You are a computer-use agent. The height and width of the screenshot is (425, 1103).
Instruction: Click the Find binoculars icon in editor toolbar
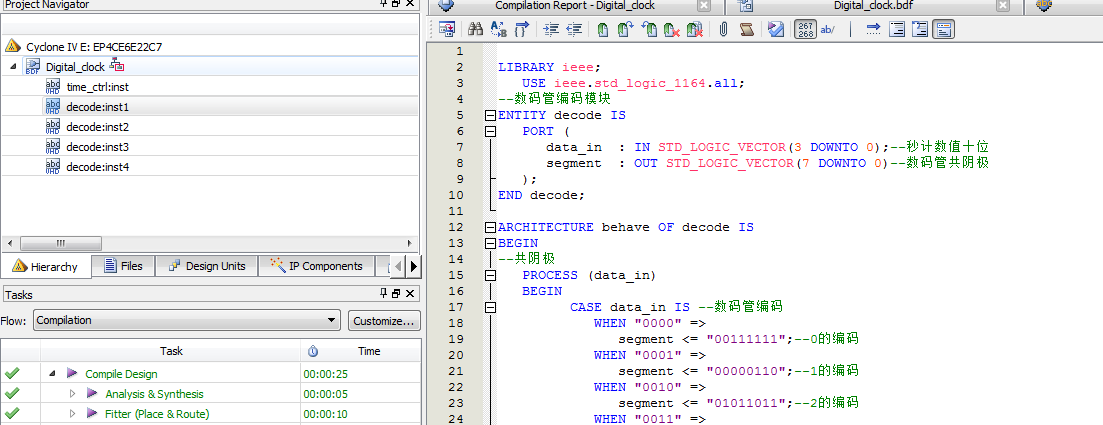click(476, 30)
